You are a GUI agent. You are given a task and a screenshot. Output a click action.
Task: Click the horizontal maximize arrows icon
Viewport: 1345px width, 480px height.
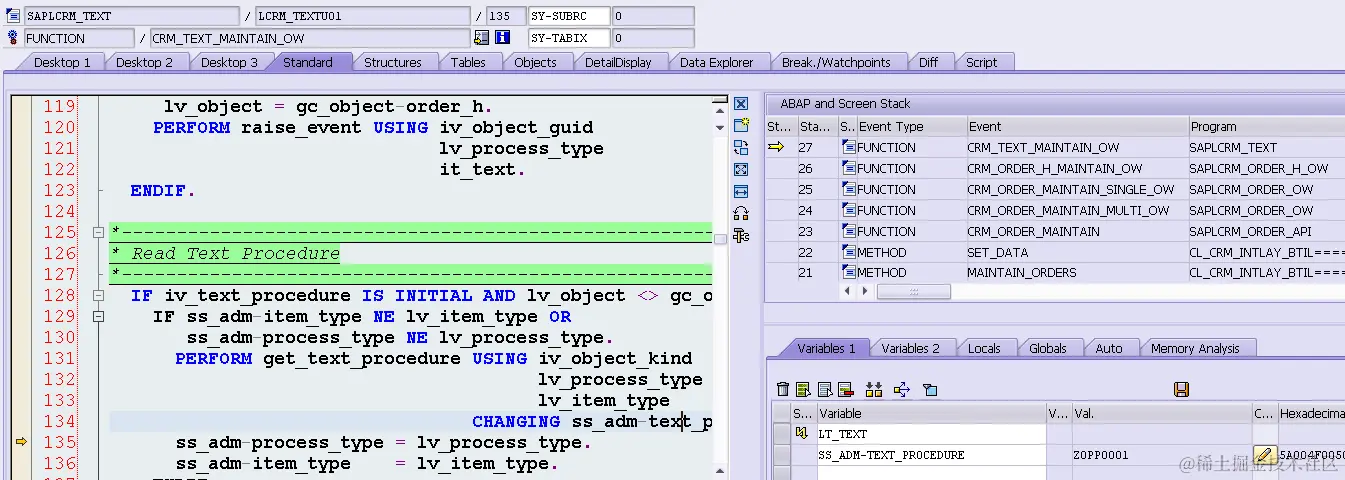tap(741, 191)
